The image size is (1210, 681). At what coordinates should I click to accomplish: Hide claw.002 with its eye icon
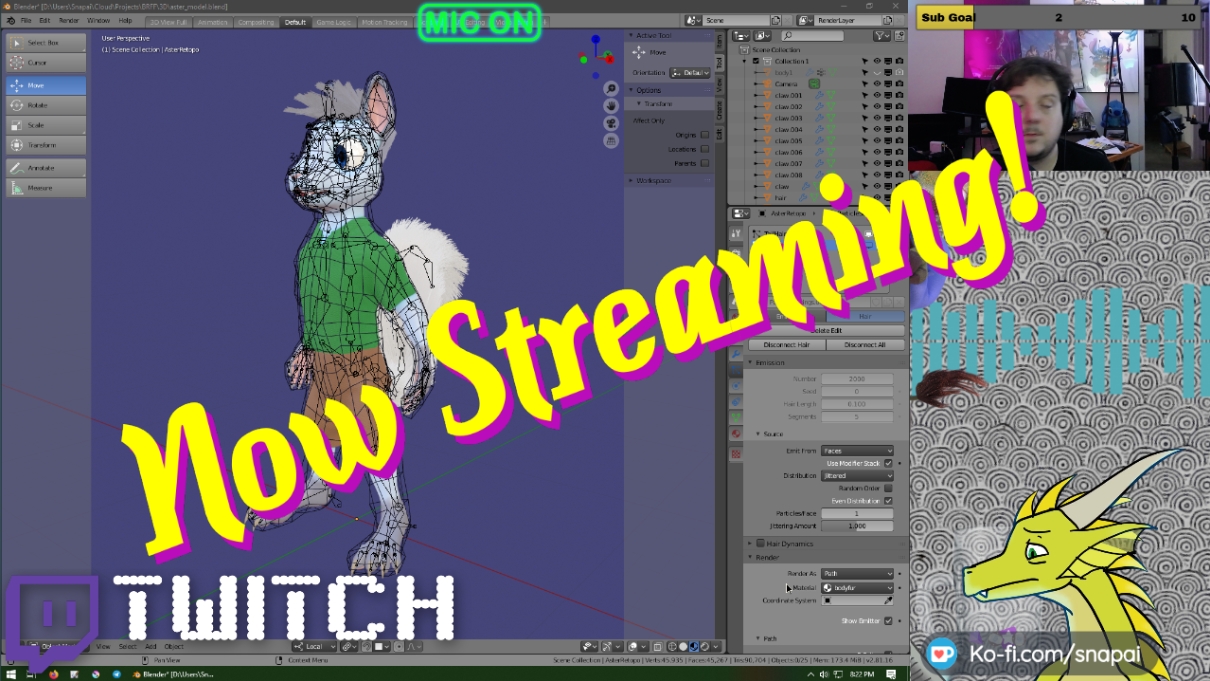point(877,107)
